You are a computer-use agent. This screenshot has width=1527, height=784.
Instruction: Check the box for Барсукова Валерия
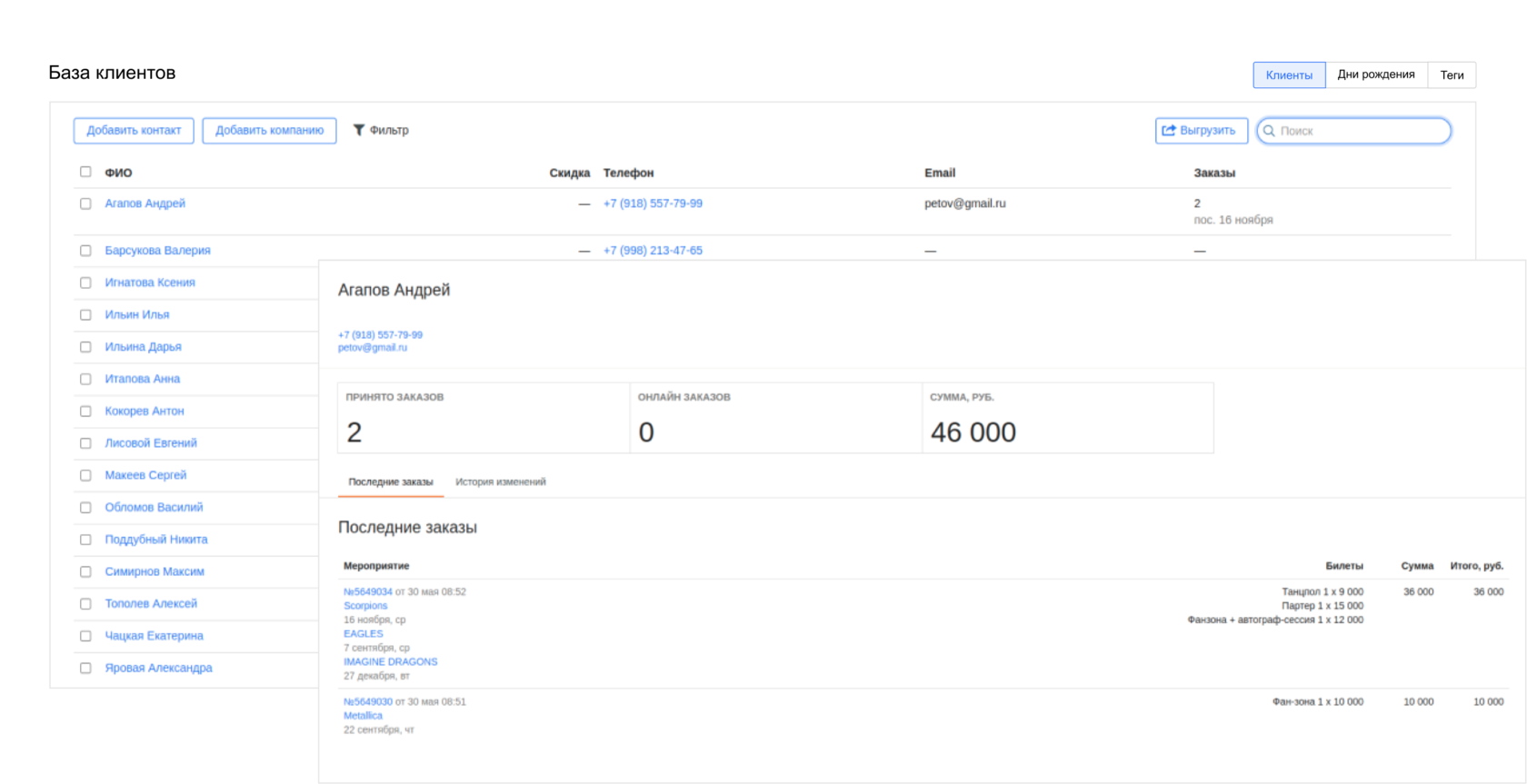(x=85, y=251)
